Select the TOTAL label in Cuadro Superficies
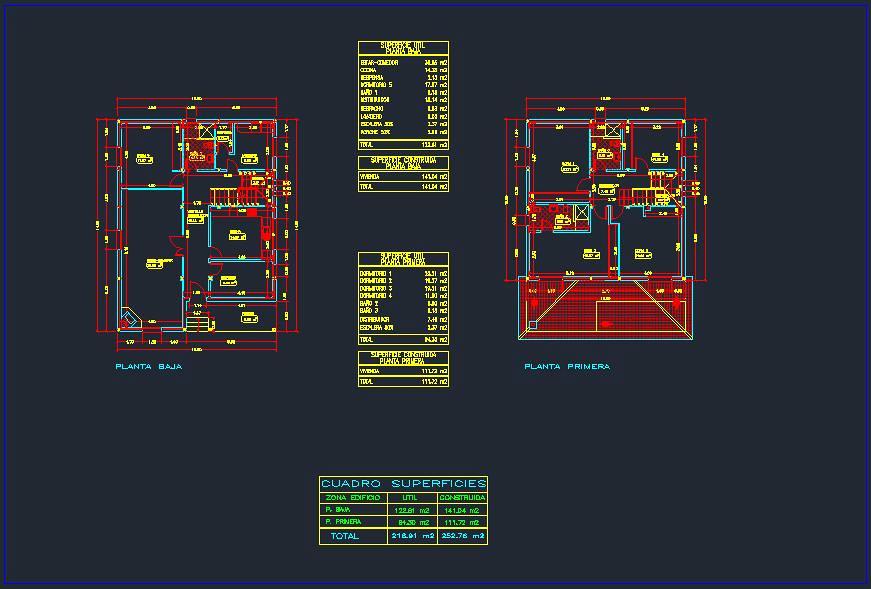Screen dimensions: 871x589 [x=344, y=536]
